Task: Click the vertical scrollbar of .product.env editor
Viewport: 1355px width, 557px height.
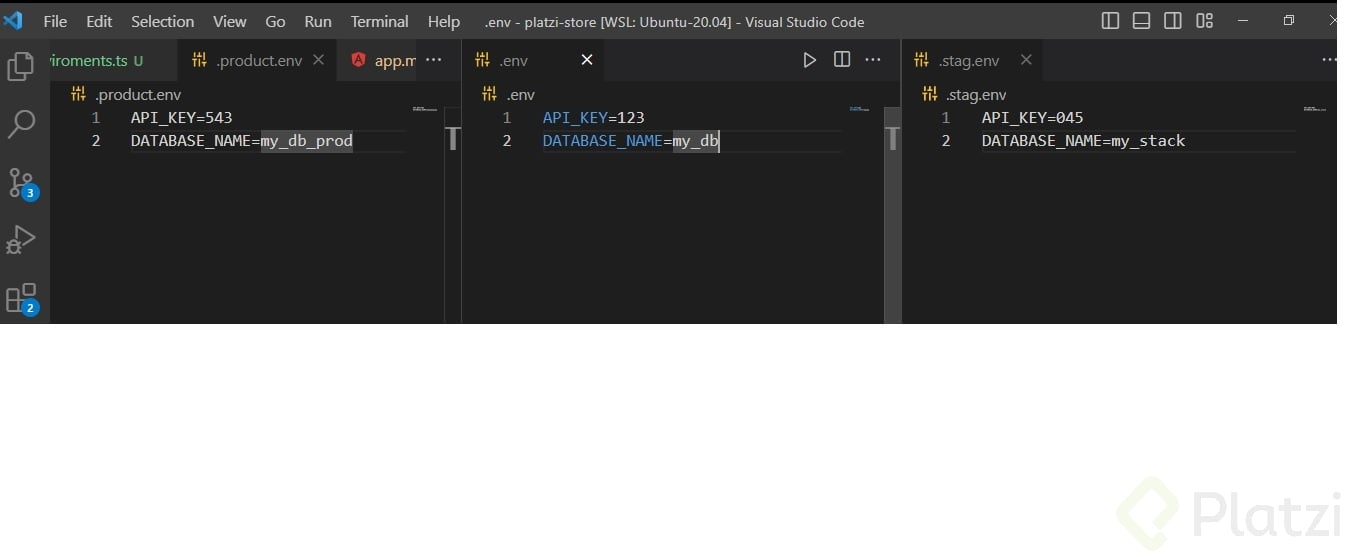Action: pyautogui.click(x=452, y=214)
